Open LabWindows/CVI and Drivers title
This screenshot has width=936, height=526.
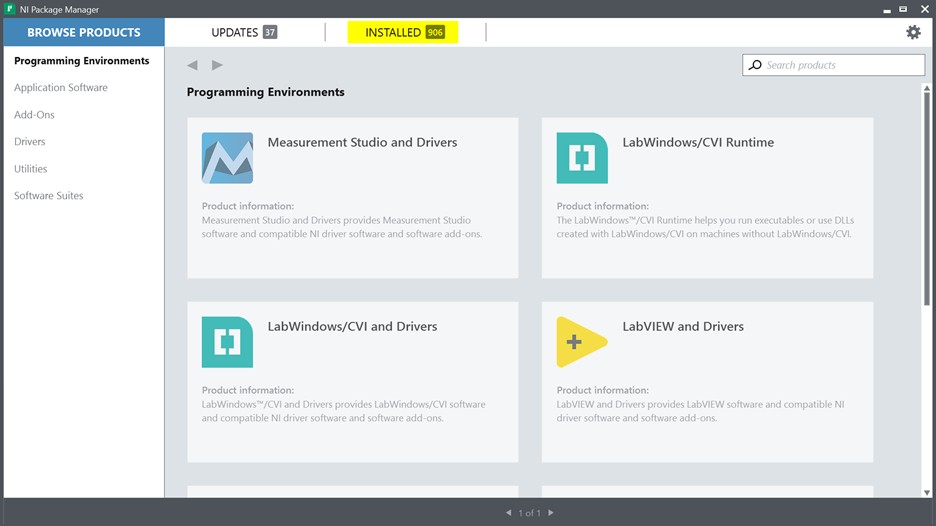tap(352, 327)
